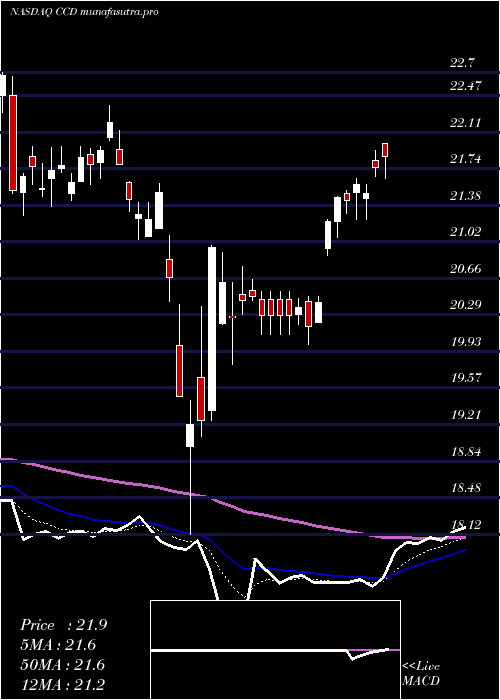Click the 22.47 price level label
500x700 pixels.
[466, 85]
